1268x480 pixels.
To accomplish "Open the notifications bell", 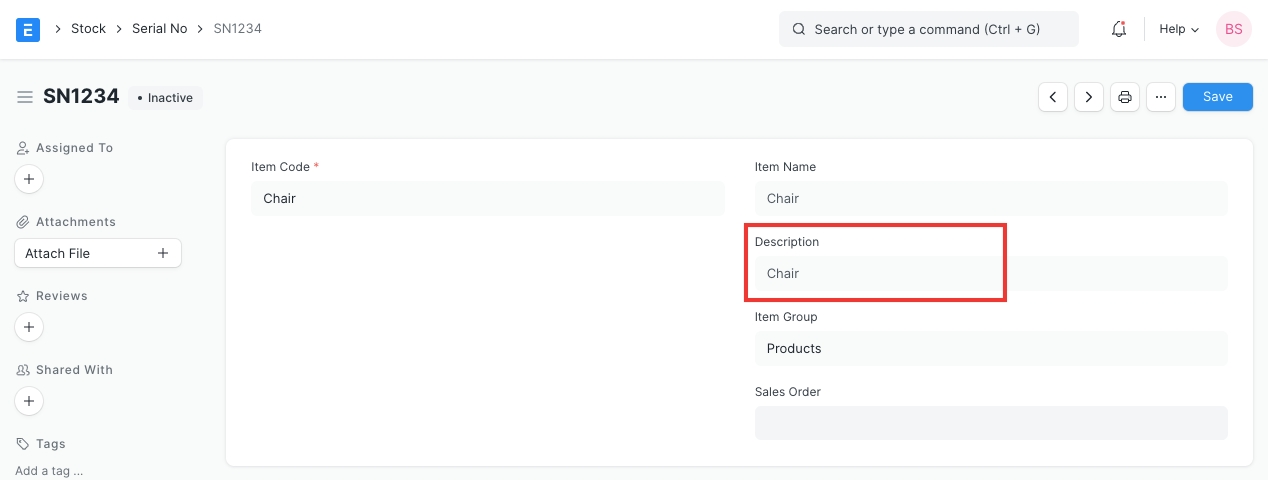I will [1119, 29].
